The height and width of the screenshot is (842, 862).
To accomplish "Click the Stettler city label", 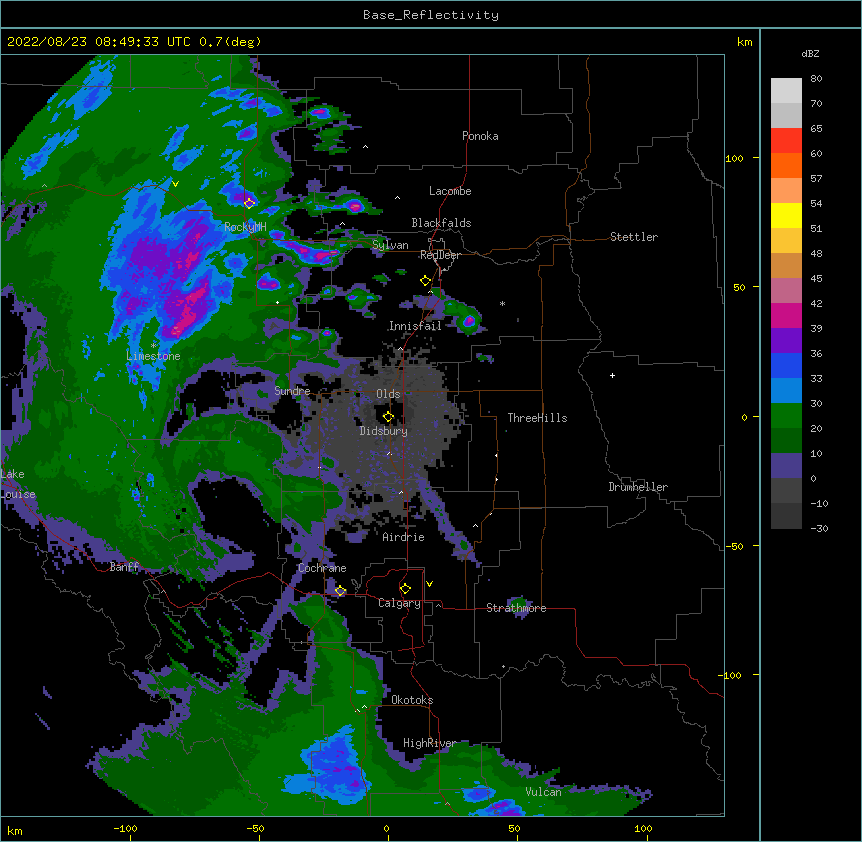I will coord(633,237).
